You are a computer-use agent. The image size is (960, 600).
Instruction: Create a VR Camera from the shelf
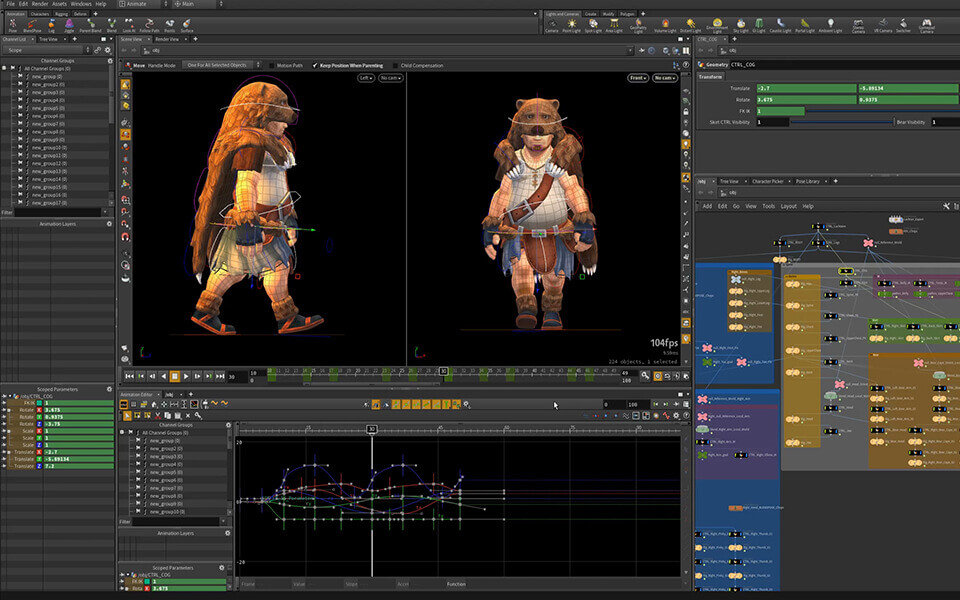(883, 25)
